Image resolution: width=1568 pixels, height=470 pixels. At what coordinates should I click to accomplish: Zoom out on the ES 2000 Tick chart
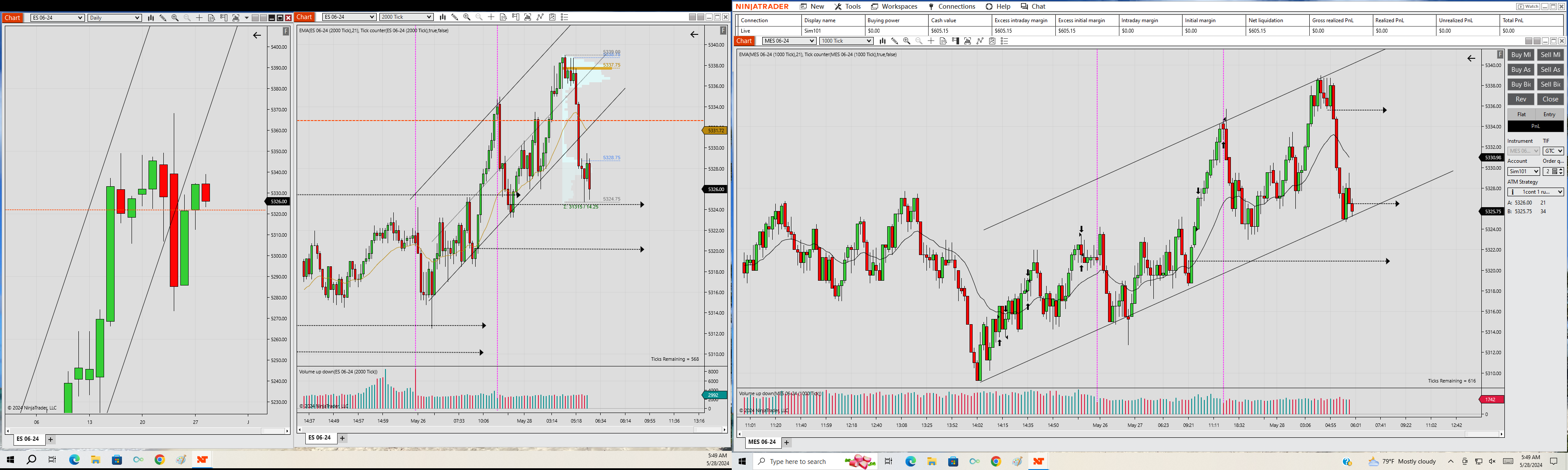(x=479, y=17)
